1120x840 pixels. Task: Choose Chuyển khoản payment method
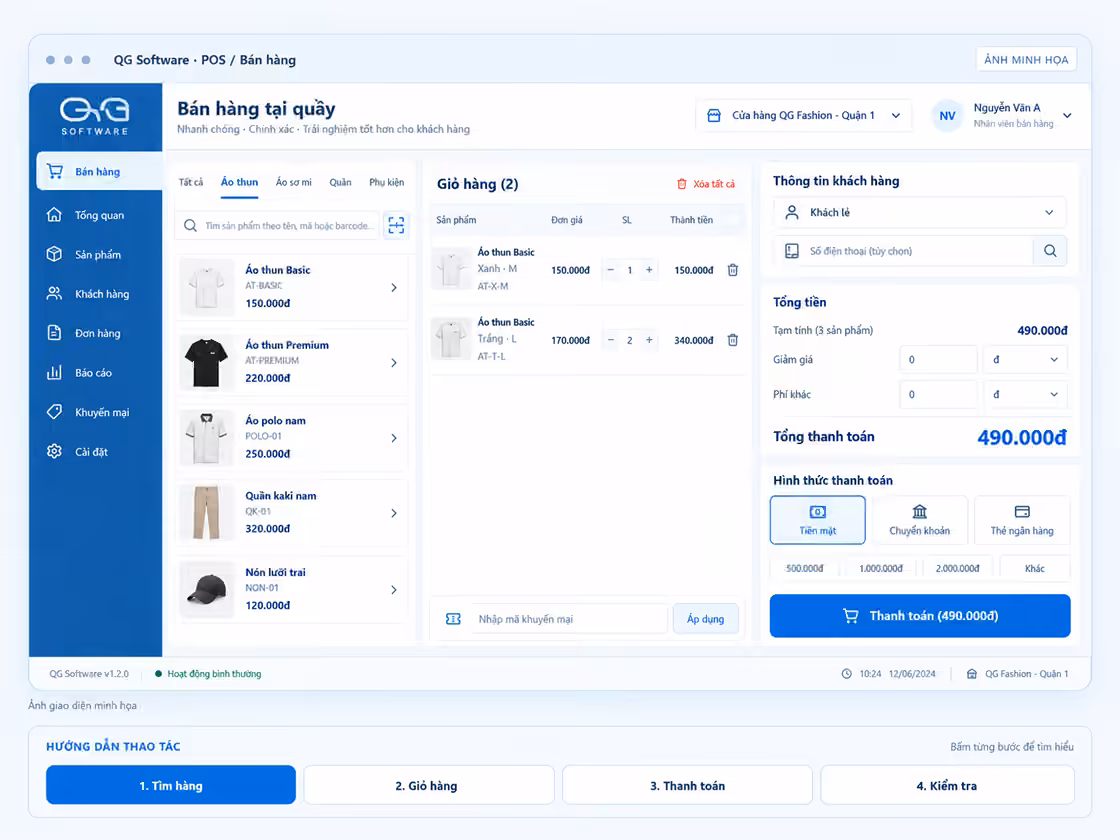tap(919, 520)
